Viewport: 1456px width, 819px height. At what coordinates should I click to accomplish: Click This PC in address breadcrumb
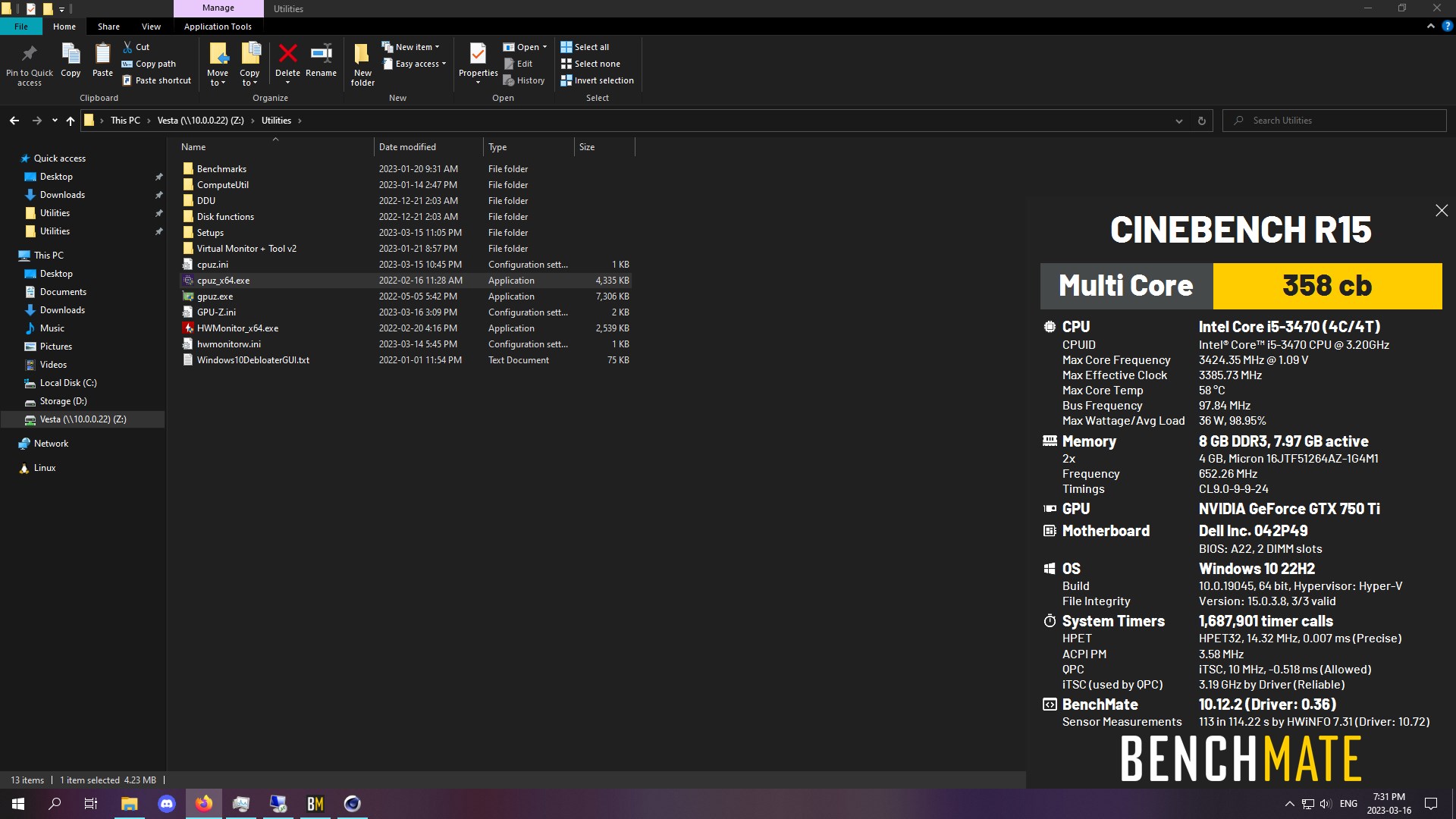[125, 121]
